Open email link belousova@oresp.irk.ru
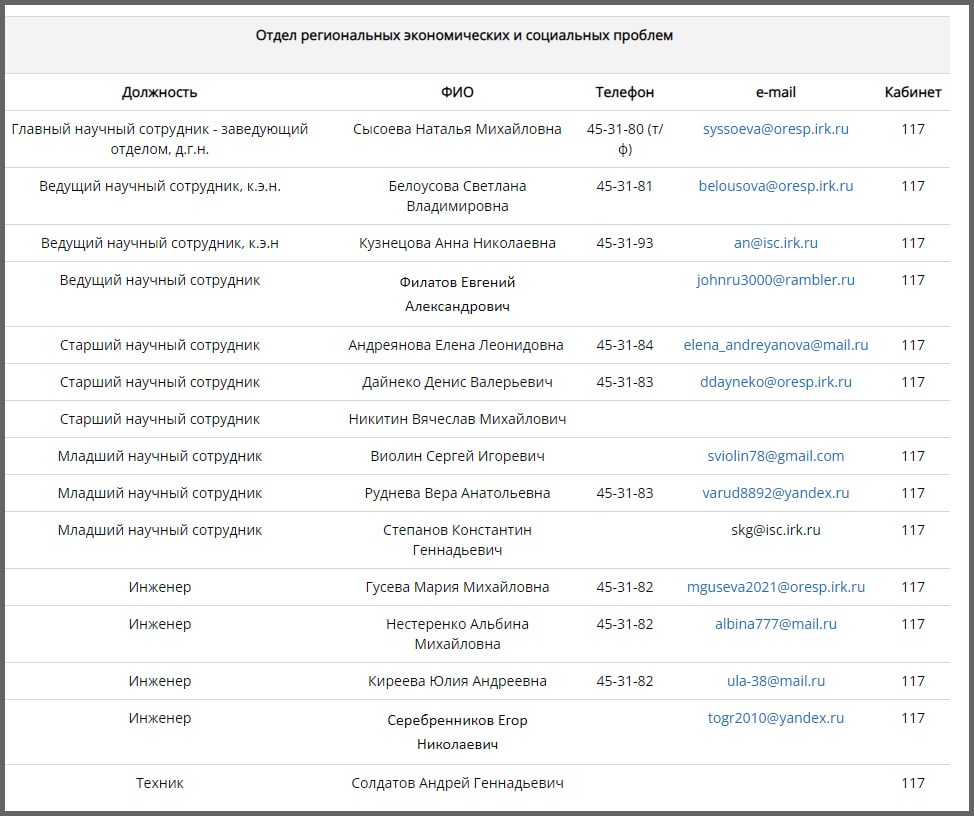Image resolution: width=974 pixels, height=816 pixels. point(775,186)
